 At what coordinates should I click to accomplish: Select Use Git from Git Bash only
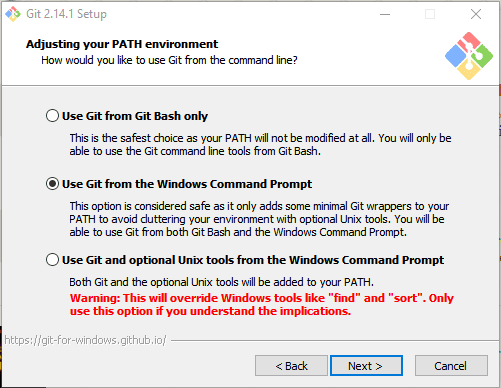click(x=52, y=116)
